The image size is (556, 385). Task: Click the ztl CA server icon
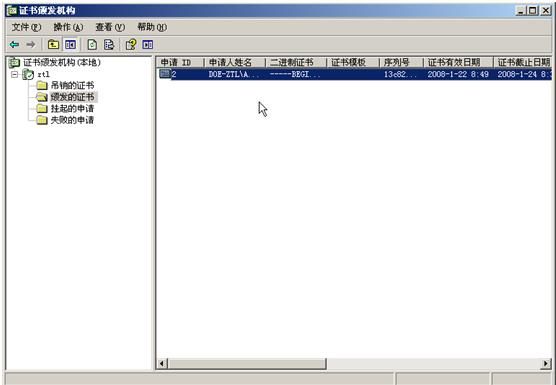point(28,74)
